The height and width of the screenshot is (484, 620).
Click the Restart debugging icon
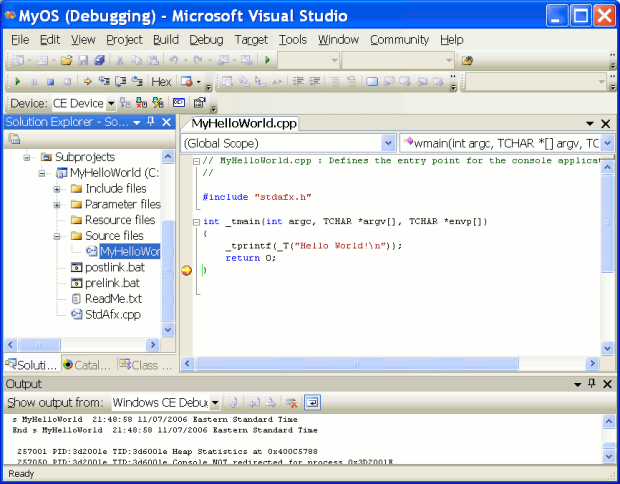tap(67, 81)
